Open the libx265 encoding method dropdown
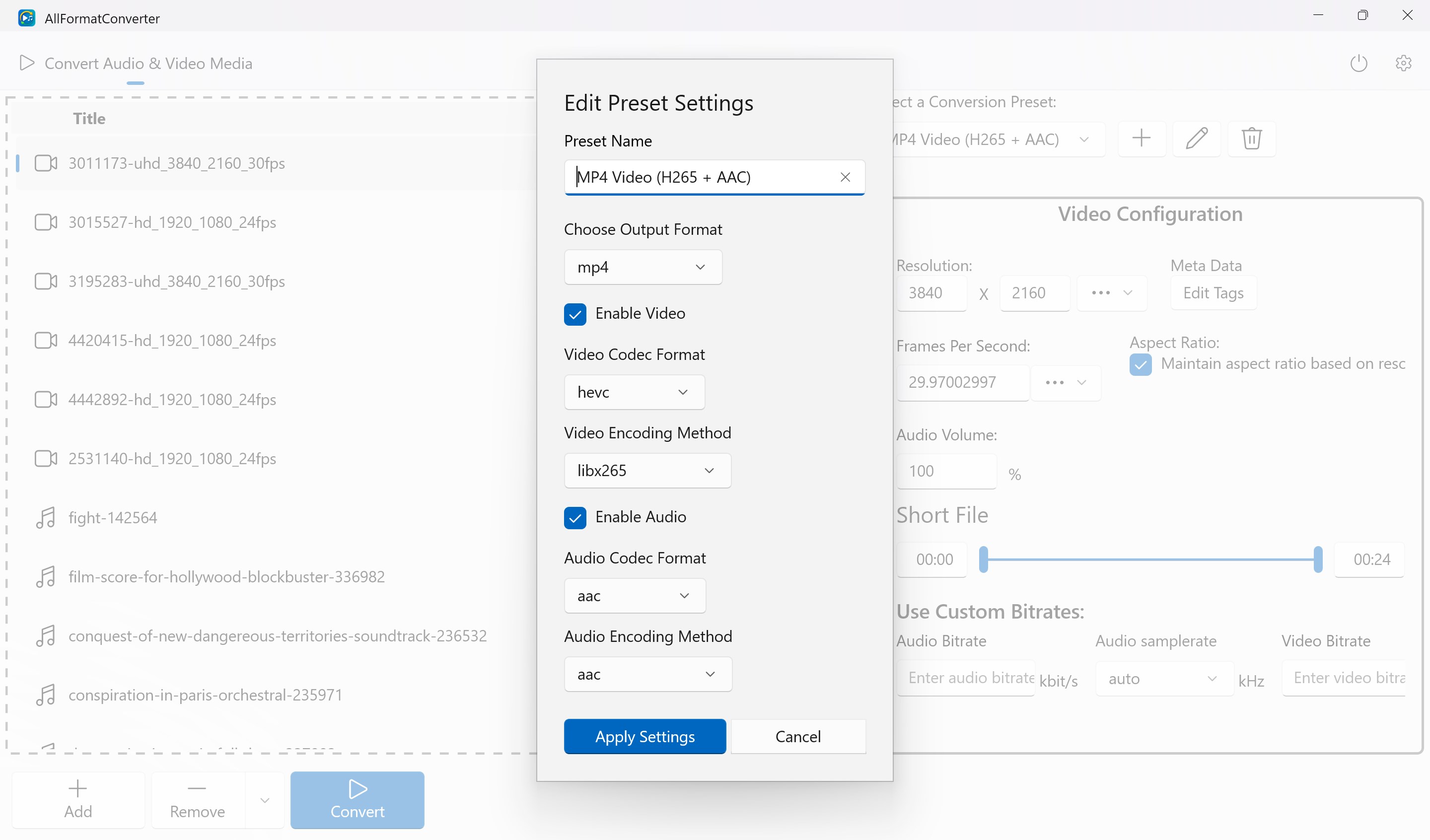This screenshot has width=1430, height=840. coord(647,471)
